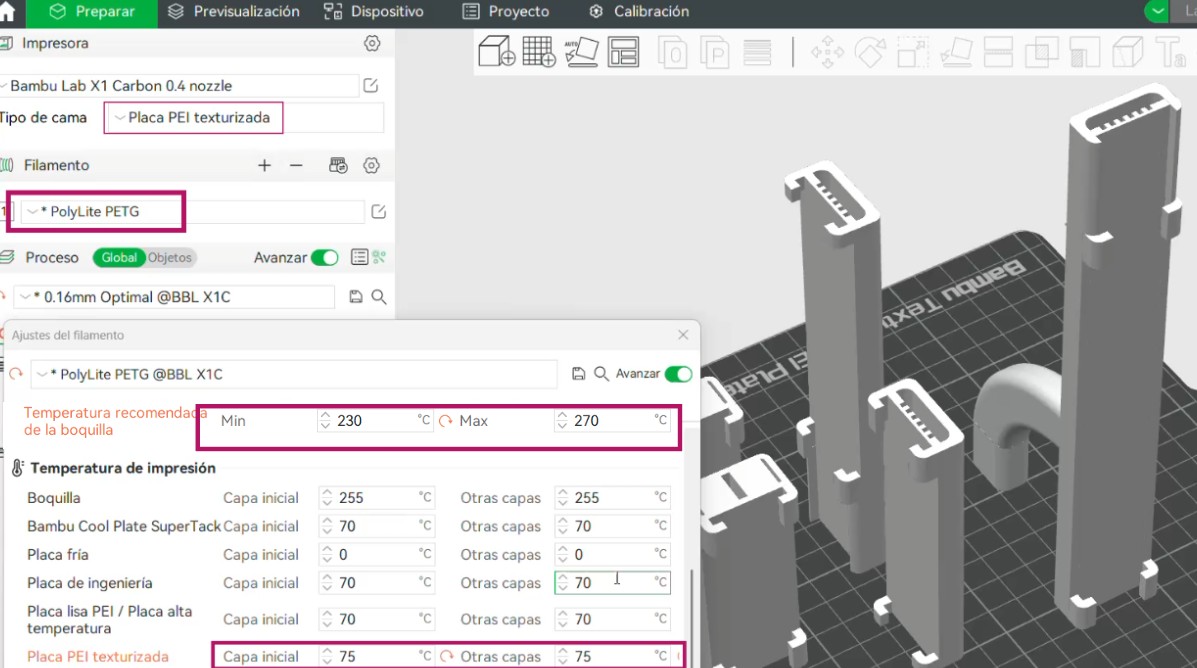Viewport: 1197px width, 668px height.
Task: Reset filament preset with undo arrow
Action: pos(16,374)
